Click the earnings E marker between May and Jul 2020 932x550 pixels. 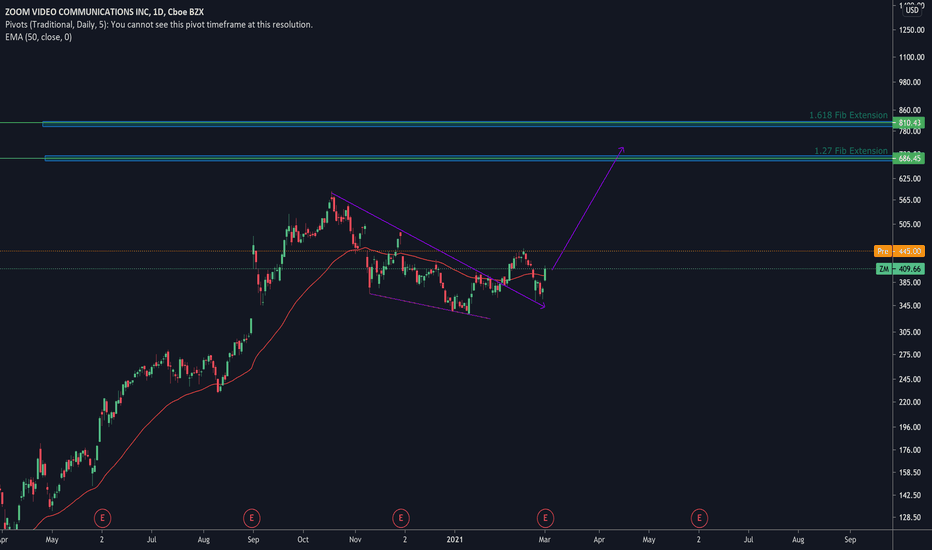102,518
